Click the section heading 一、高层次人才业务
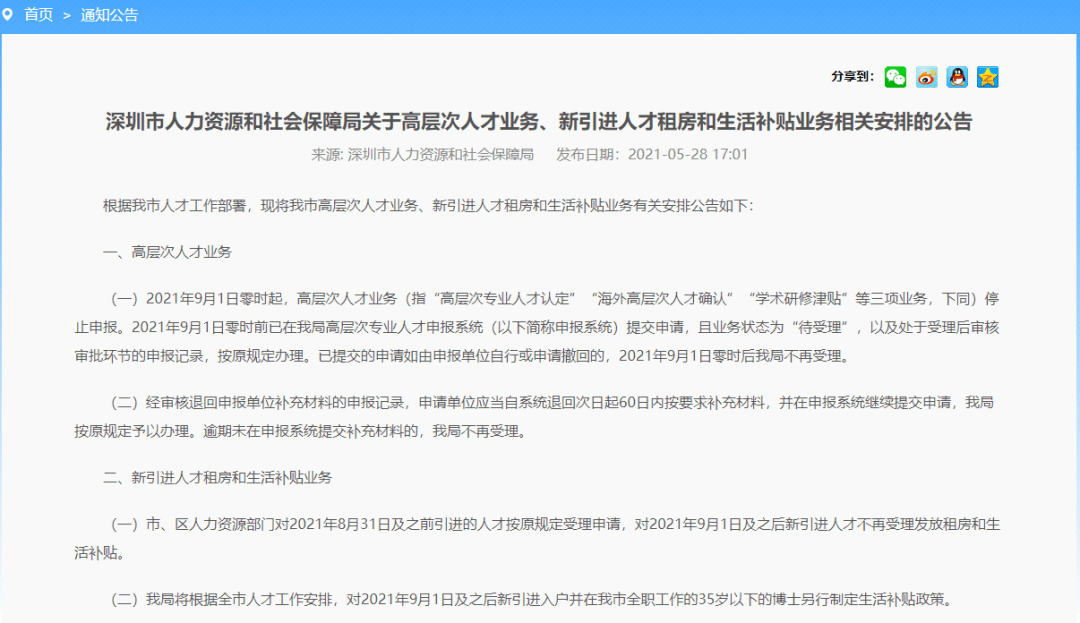Viewport: 1080px width, 623px height. pyautogui.click(x=167, y=252)
